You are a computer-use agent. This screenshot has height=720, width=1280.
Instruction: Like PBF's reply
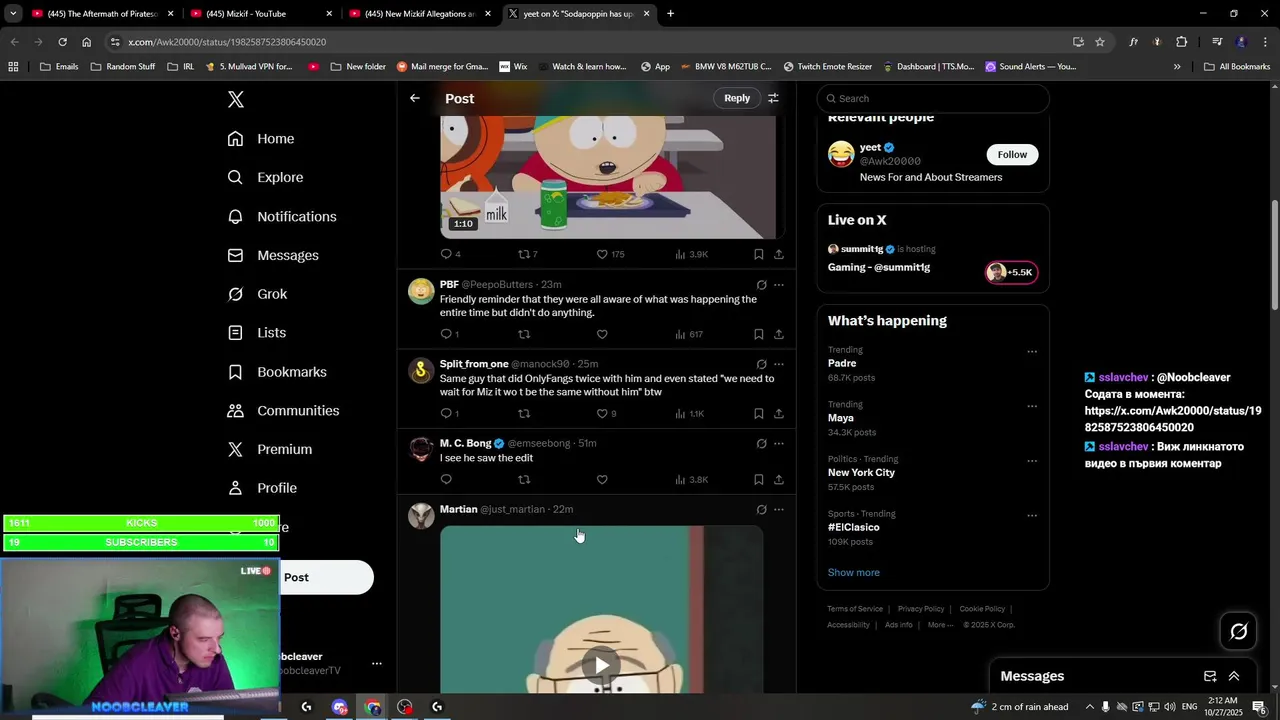602,334
